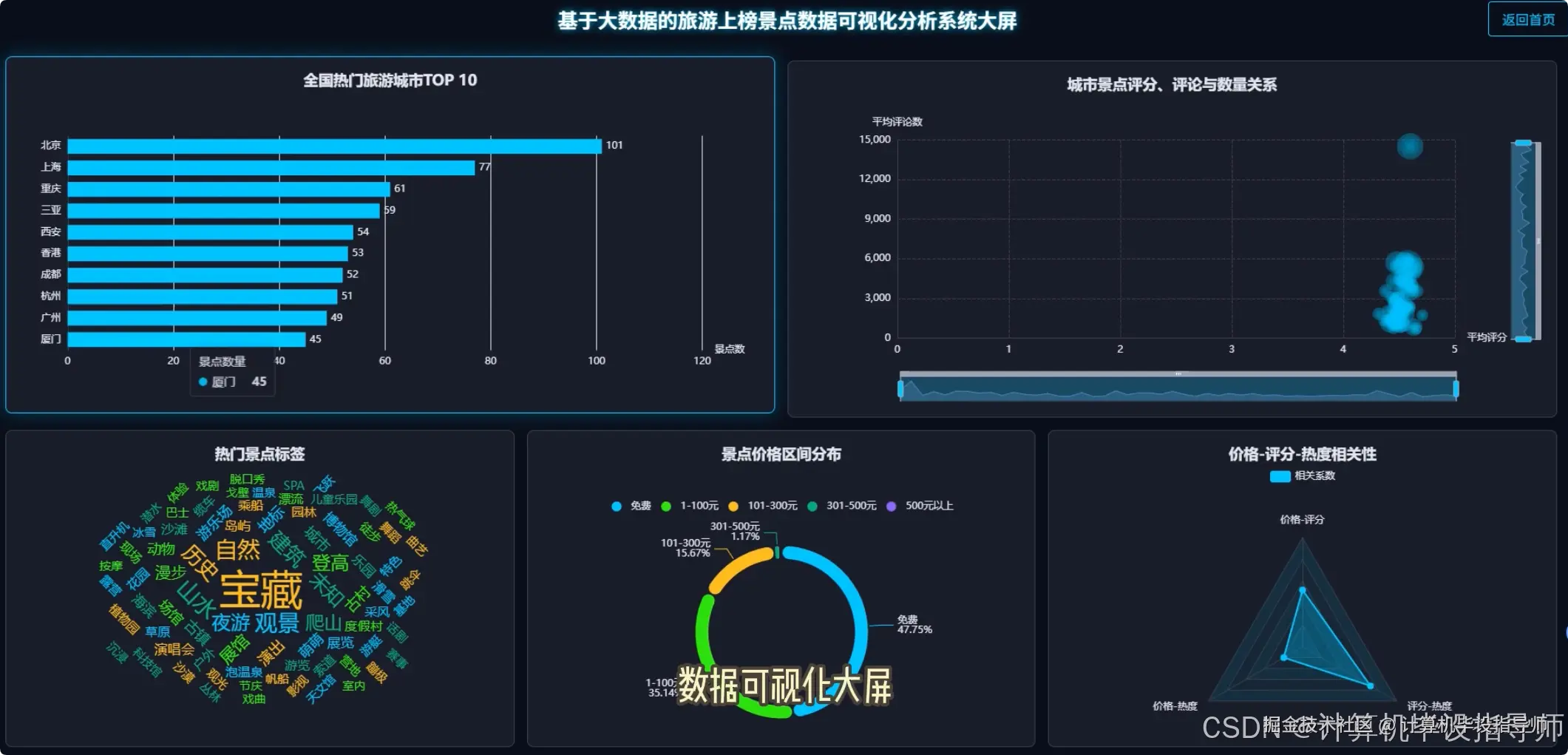Click the 评分-热度 radar axis label

[x=1429, y=706]
